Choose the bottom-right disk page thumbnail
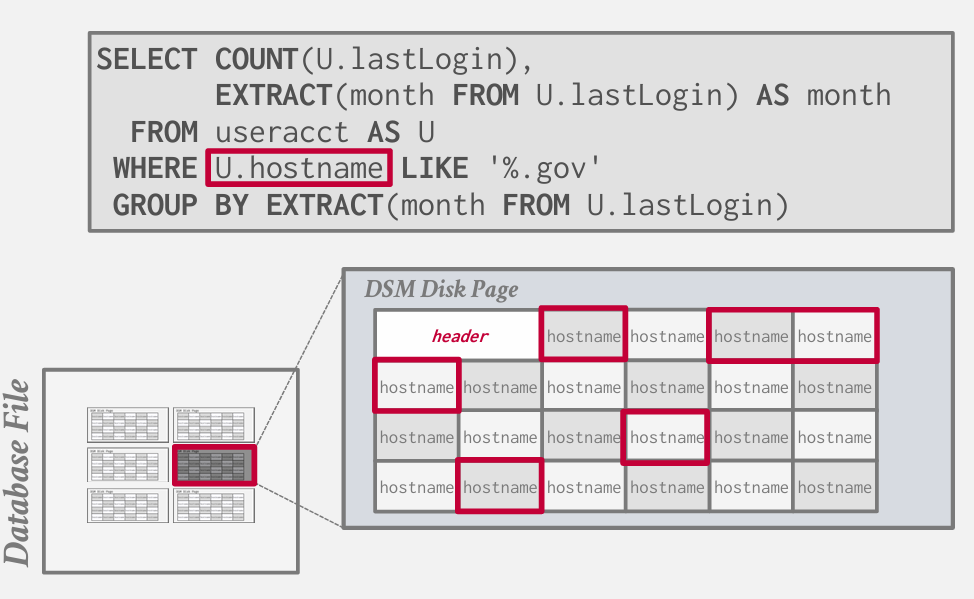Screen dimensions: 974x599 coord(212,505)
